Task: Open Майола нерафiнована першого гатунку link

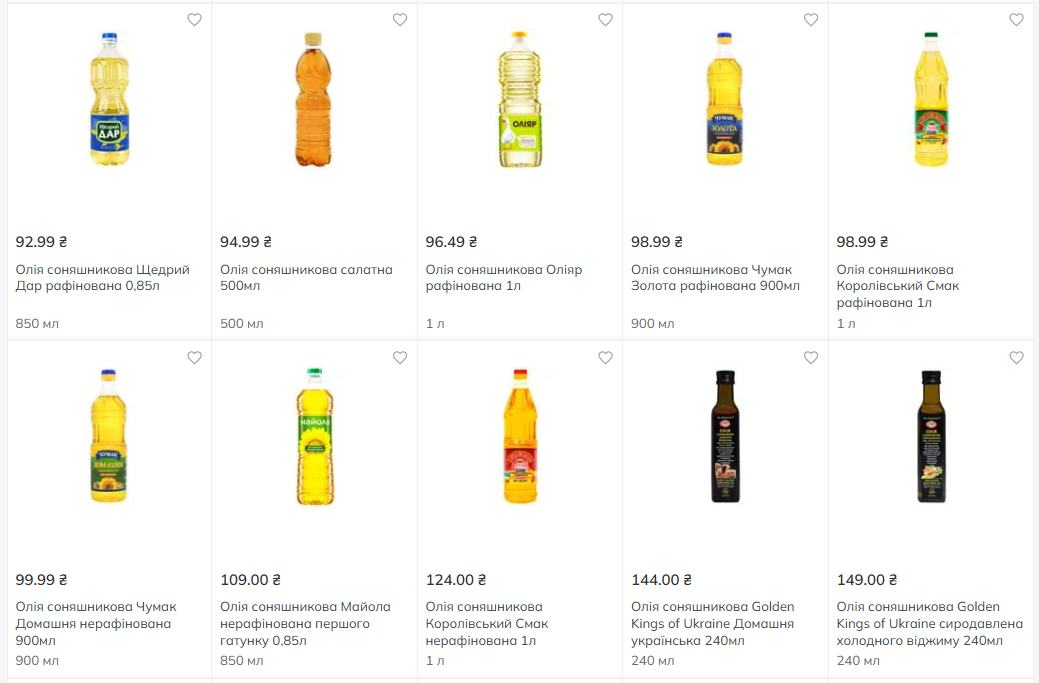Action: [305, 623]
